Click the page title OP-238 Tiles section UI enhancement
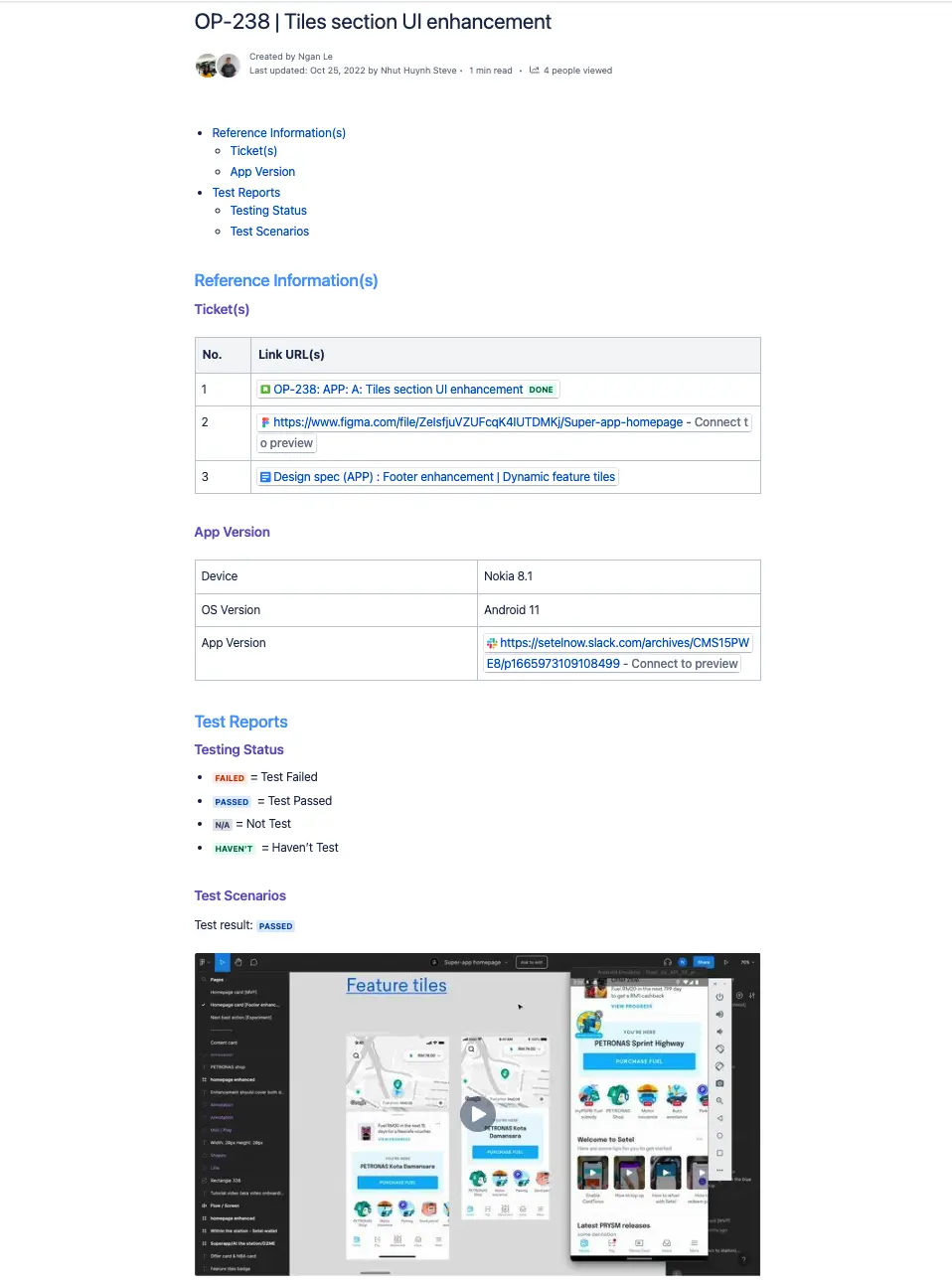Viewport: 952px width, 1287px height. pos(373,22)
